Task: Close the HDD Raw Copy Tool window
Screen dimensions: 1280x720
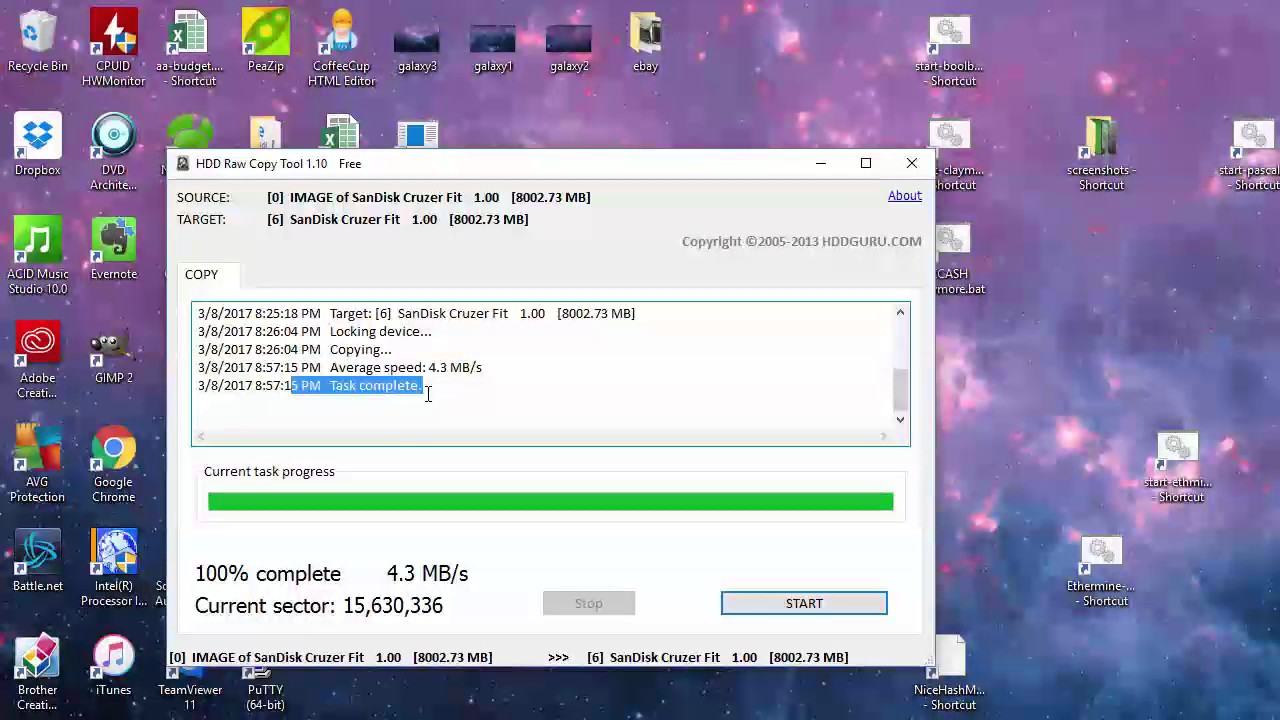Action: pos(912,163)
